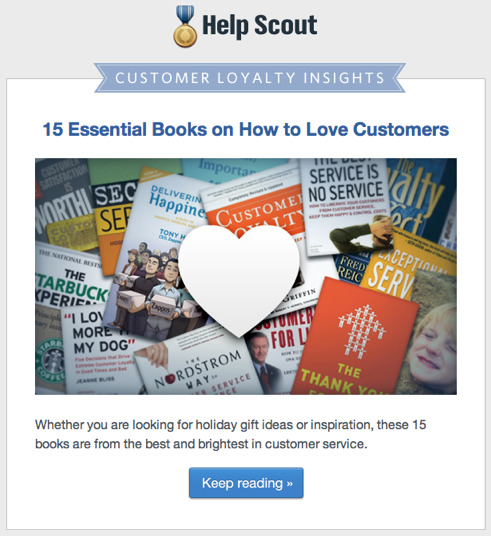Click the Customer Loyalty Insights ribbon banner
The image size is (491, 536).
(250, 78)
